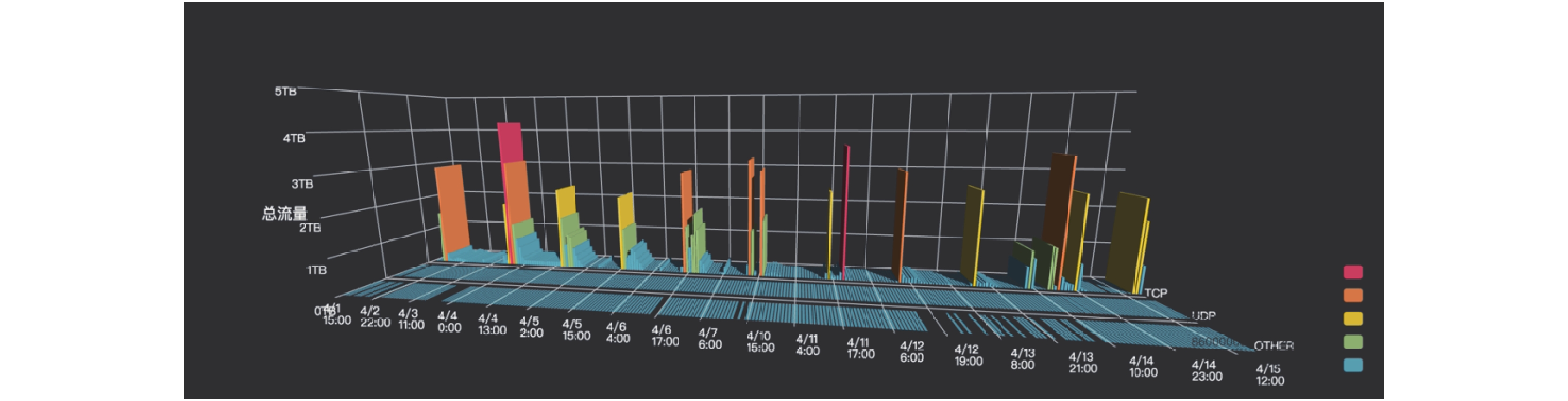Viewport: 1568px width, 401px height.
Task: Click the 4/2 22:00 time label
Action: point(375,316)
